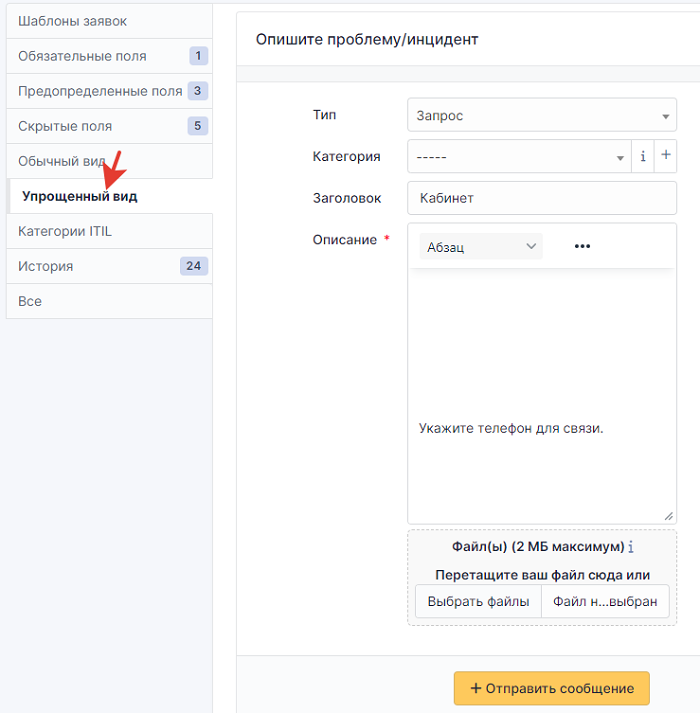Click the description editor resize handle
The image size is (700, 713).
point(668,516)
